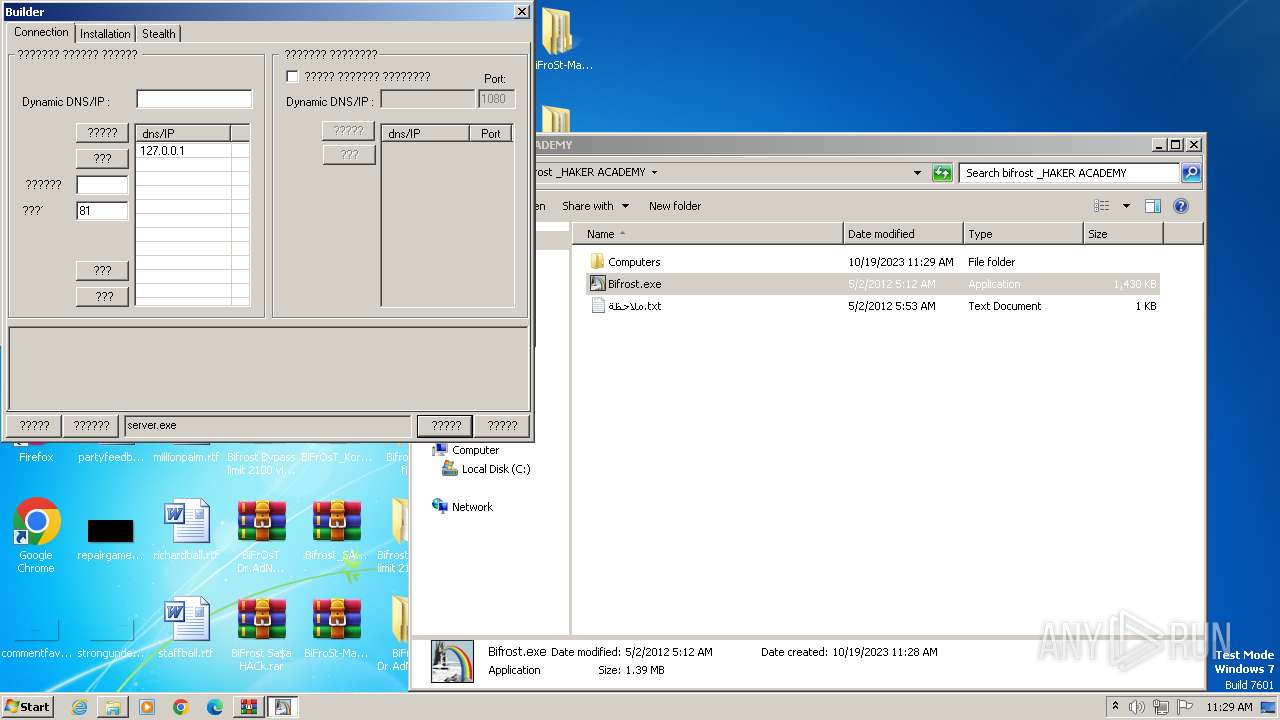The height and width of the screenshot is (720, 1280).
Task: Click the first button above the dns/IP list
Action: pyautogui.click(x=102, y=132)
